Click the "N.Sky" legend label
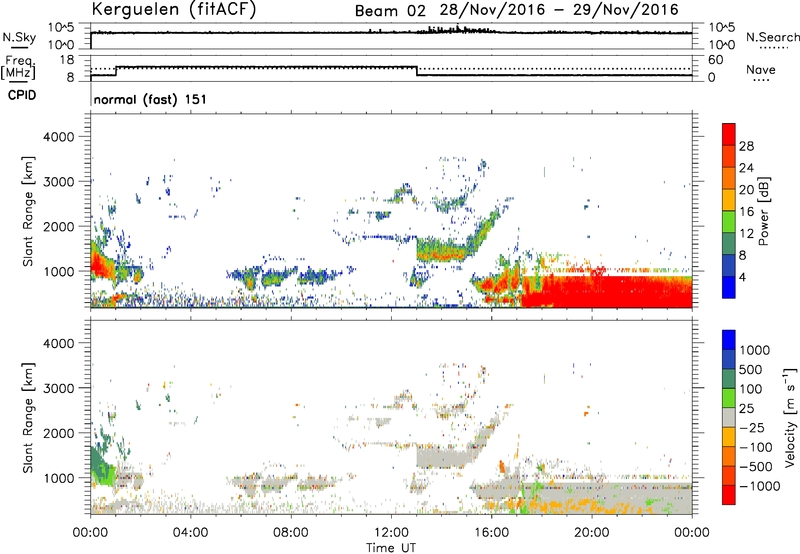The image size is (800, 554). (19, 37)
